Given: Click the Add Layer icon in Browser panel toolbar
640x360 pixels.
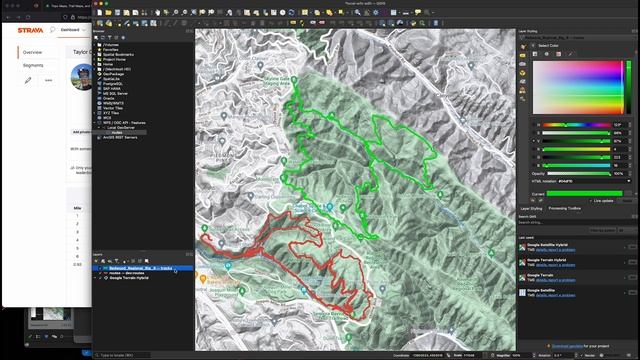Looking at the screenshot, I should pos(96,38).
